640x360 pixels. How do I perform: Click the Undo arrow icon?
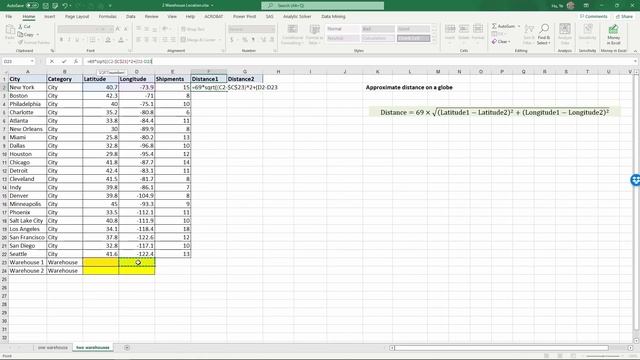click(64, 6)
